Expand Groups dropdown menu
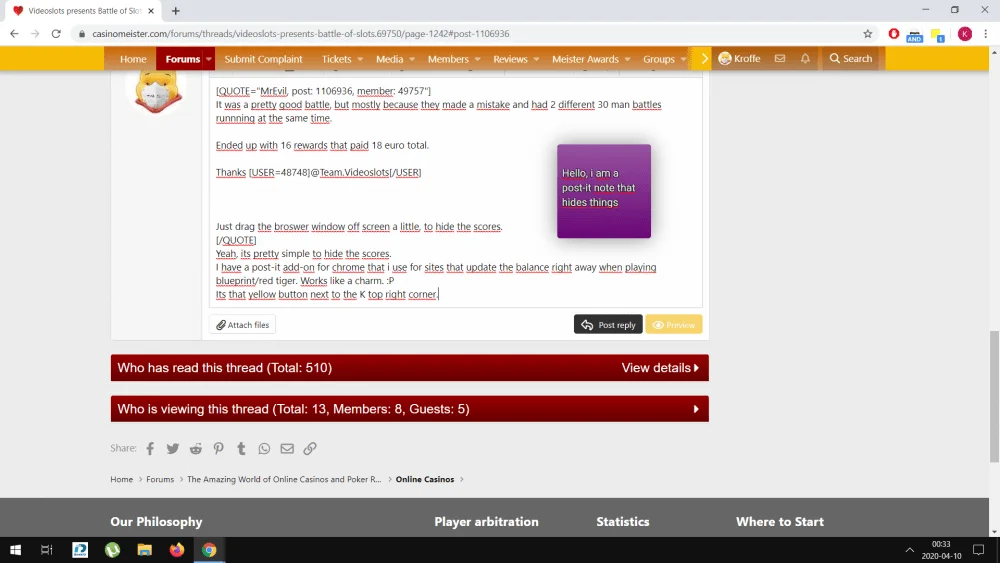1000x563 pixels. click(x=683, y=59)
